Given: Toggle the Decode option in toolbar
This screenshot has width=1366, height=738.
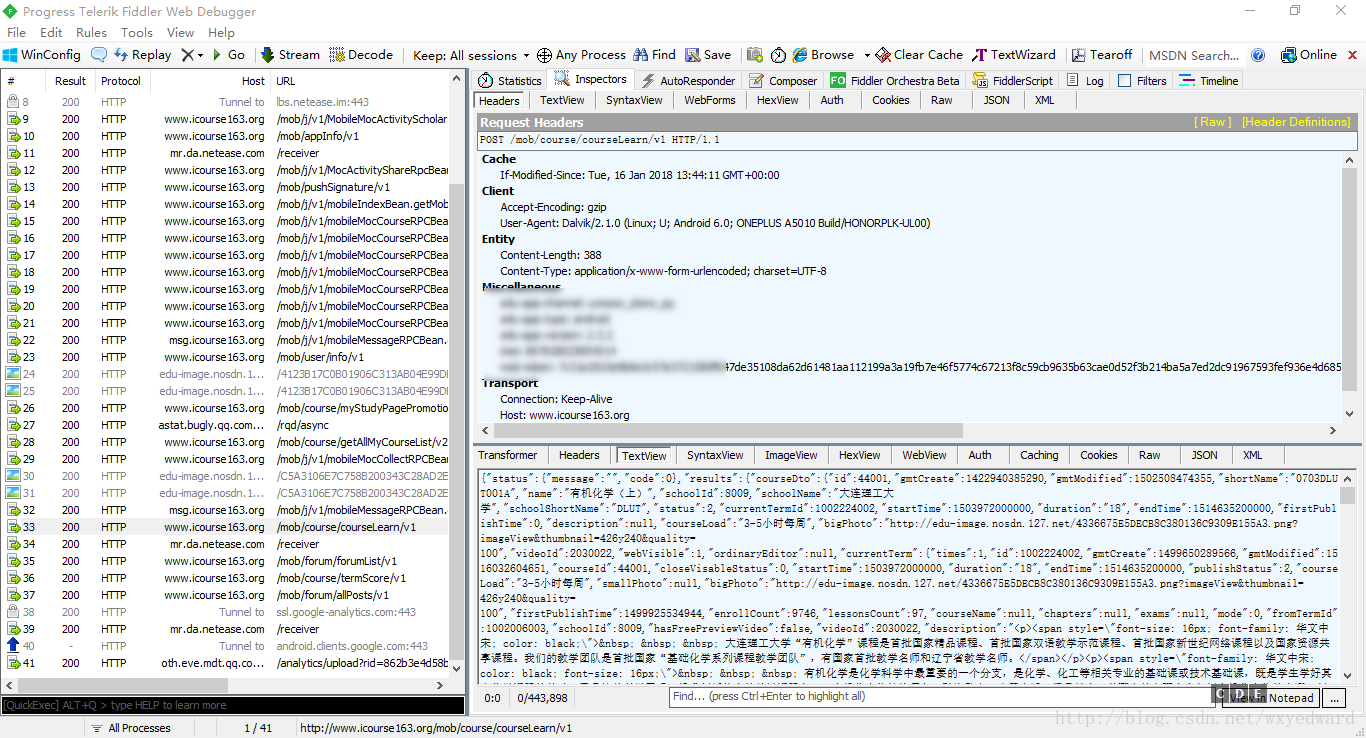Looking at the screenshot, I should (x=361, y=55).
